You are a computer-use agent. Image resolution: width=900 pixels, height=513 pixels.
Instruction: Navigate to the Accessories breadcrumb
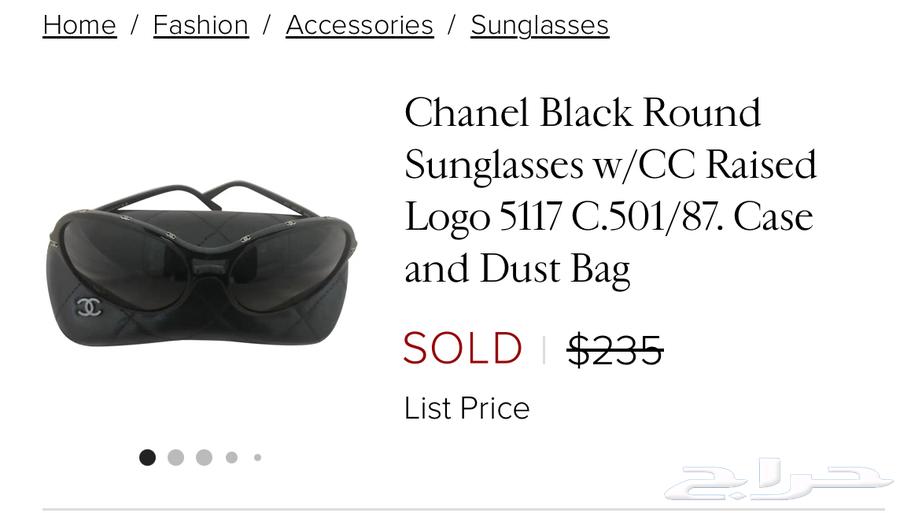pos(359,25)
